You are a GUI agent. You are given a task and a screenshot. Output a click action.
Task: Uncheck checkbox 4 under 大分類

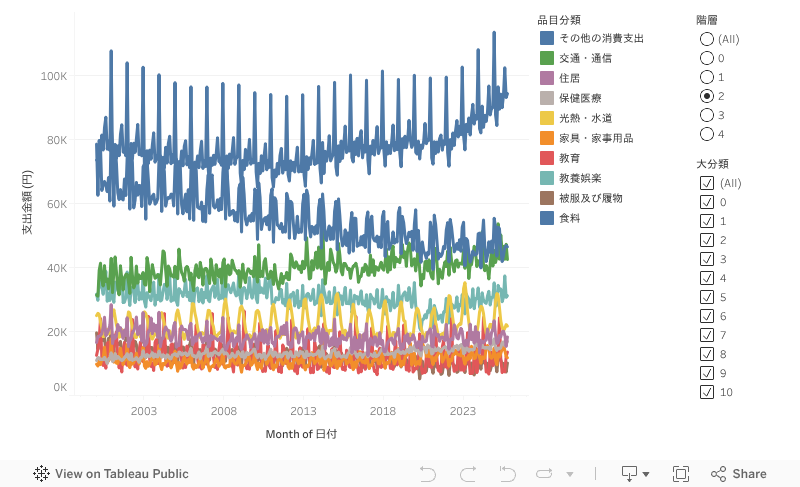coord(707,278)
